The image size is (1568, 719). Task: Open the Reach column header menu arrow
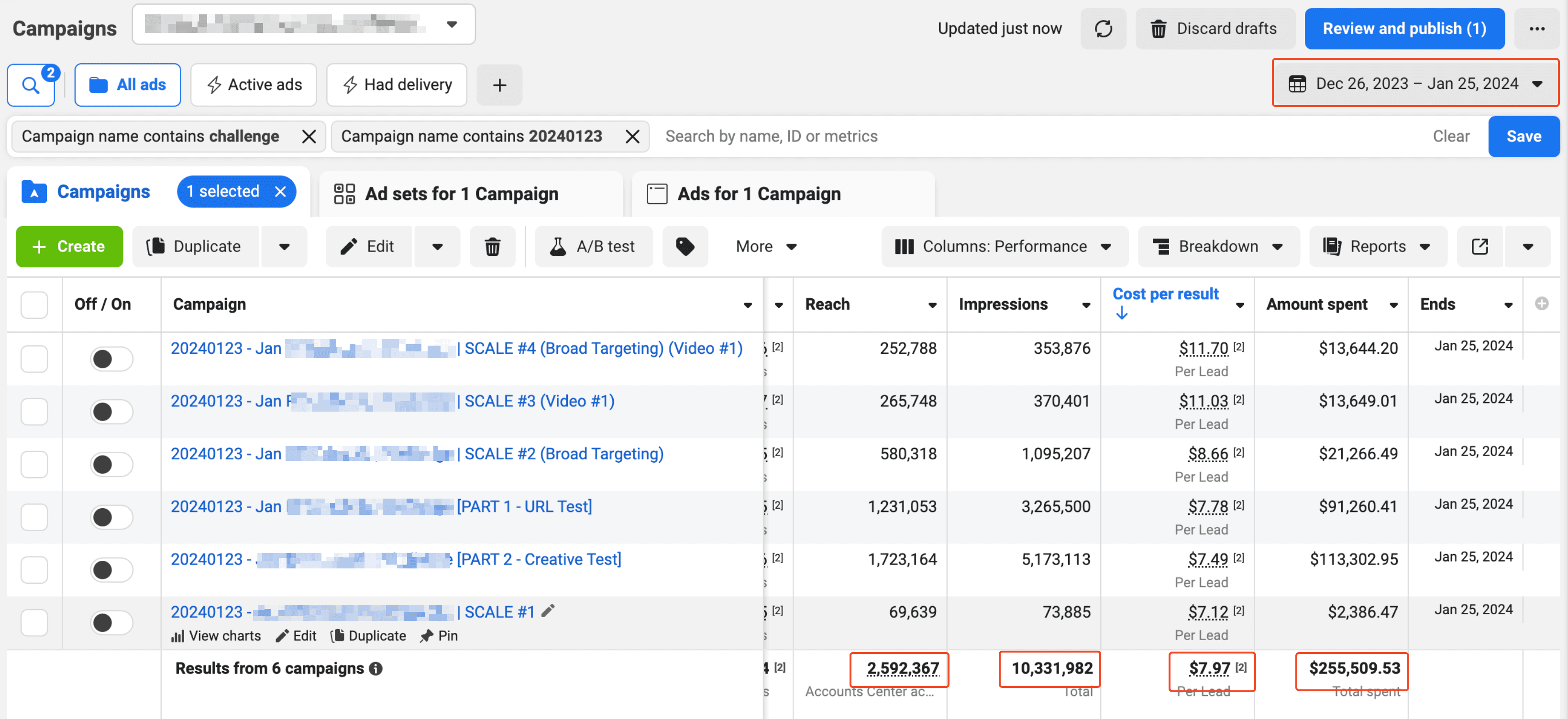tap(932, 305)
